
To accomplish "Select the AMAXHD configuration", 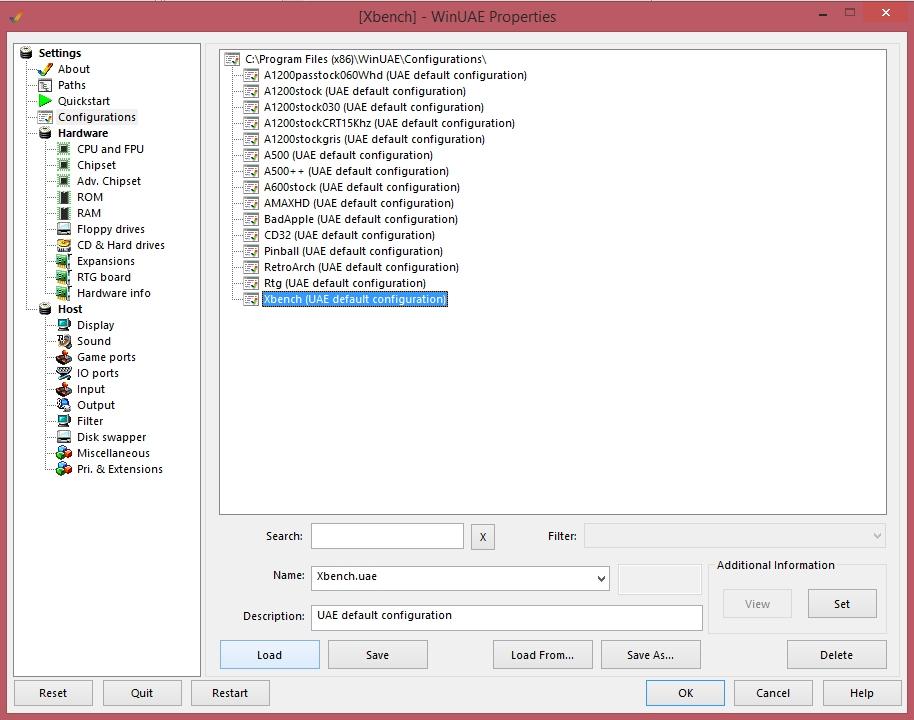I will coord(358,203).
